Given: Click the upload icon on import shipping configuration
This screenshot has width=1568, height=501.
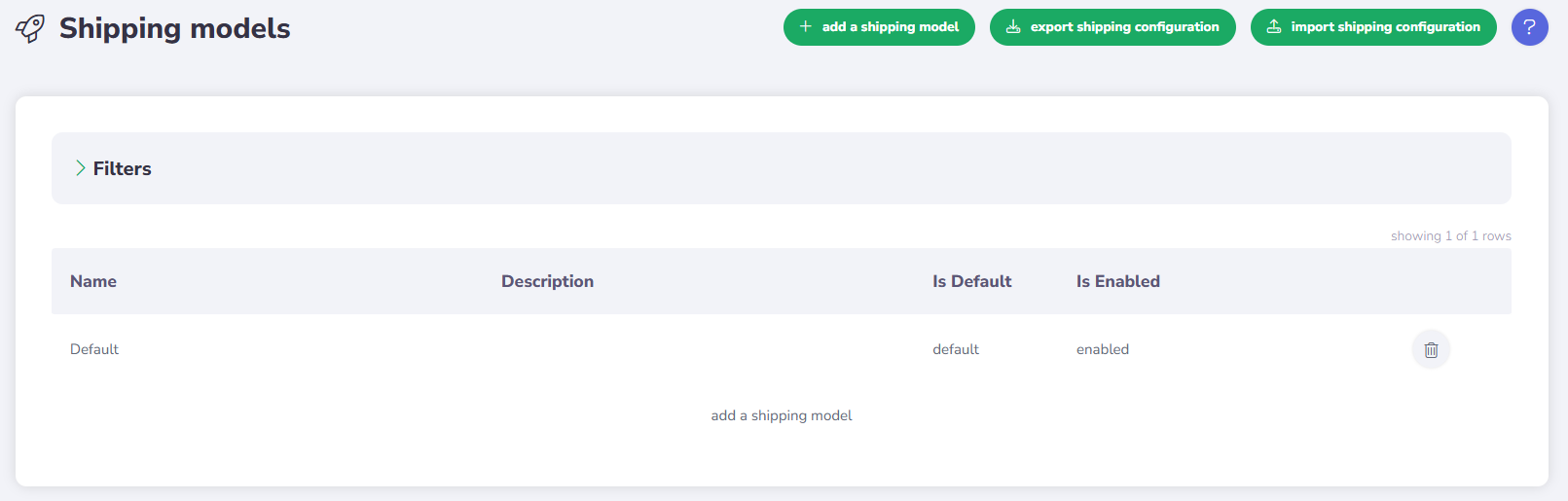Looking at the screenshot, I should [1273, 27].
